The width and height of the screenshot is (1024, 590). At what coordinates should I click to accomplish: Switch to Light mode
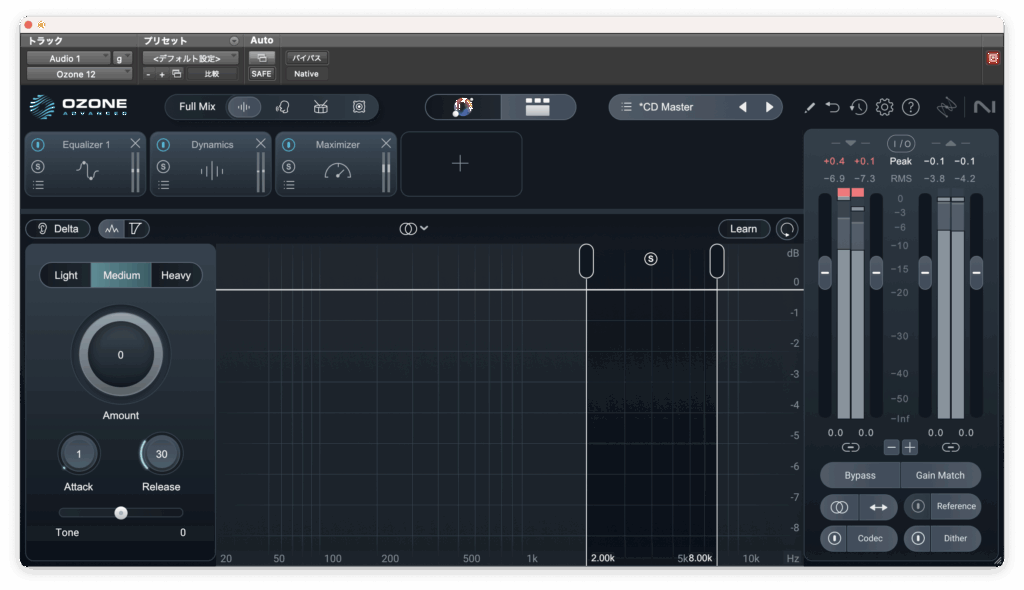click(x=66, y=275)
